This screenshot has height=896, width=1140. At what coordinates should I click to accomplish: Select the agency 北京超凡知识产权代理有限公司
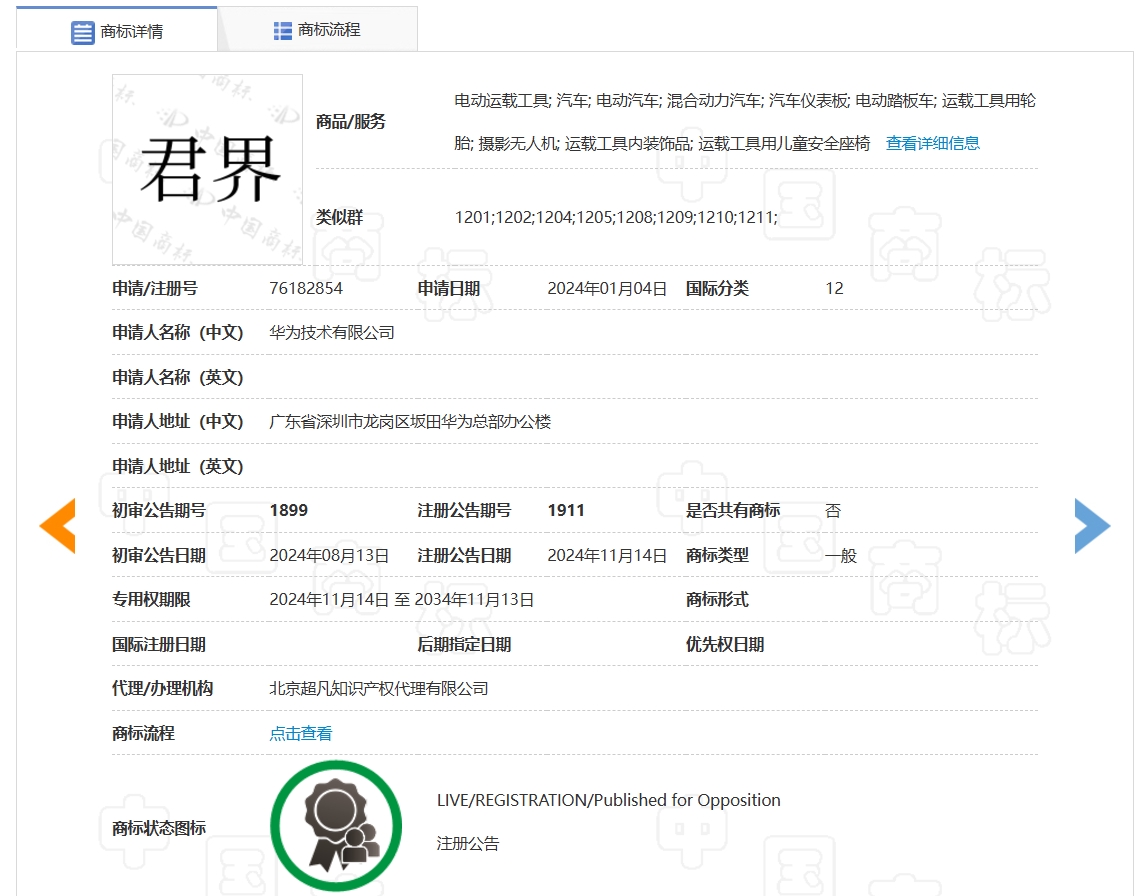[377, 688]
